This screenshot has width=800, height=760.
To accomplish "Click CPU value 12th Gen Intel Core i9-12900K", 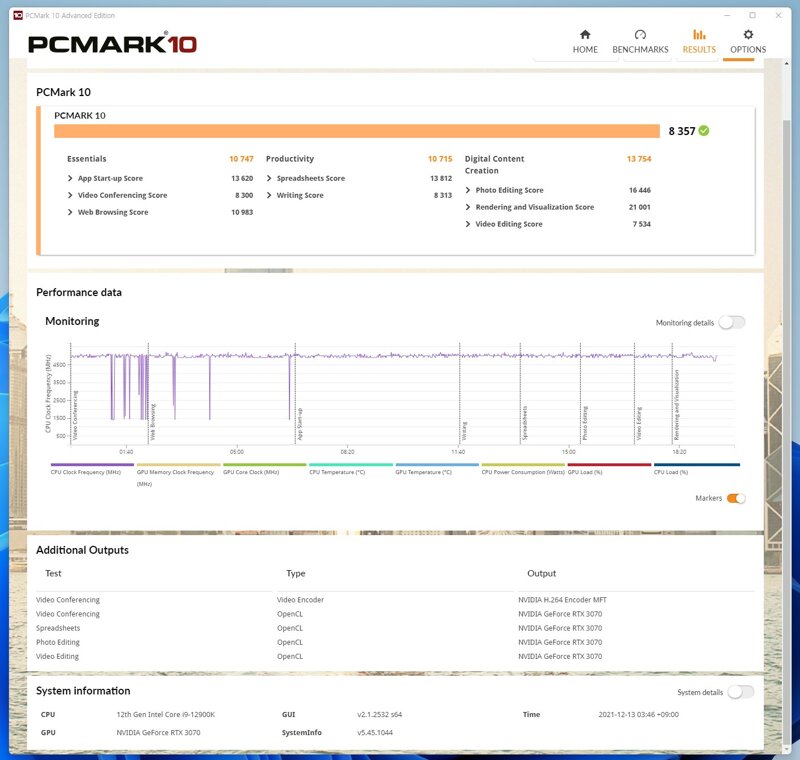I will (x=165, y=715).
